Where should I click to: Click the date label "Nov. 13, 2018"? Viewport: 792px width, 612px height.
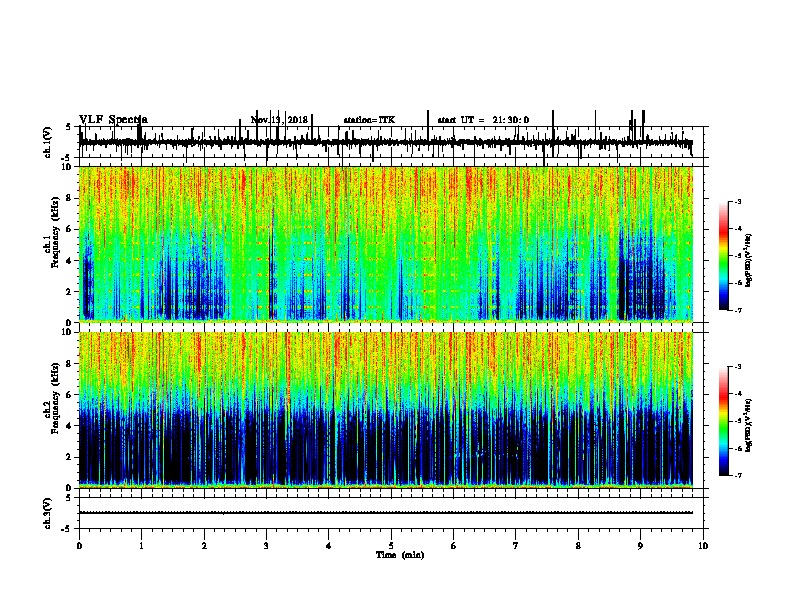tap(279, 120)
